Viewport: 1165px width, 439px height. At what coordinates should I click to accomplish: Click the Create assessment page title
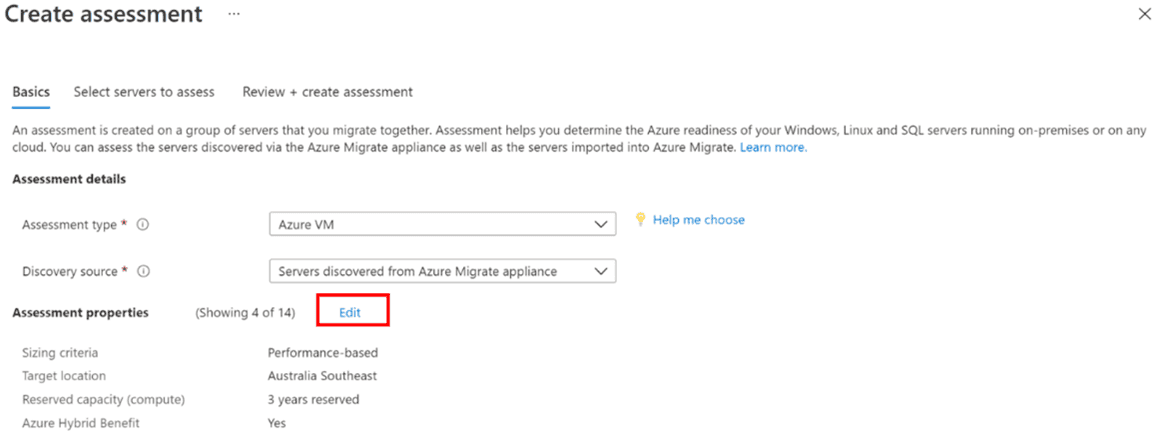tap(104, 14)
